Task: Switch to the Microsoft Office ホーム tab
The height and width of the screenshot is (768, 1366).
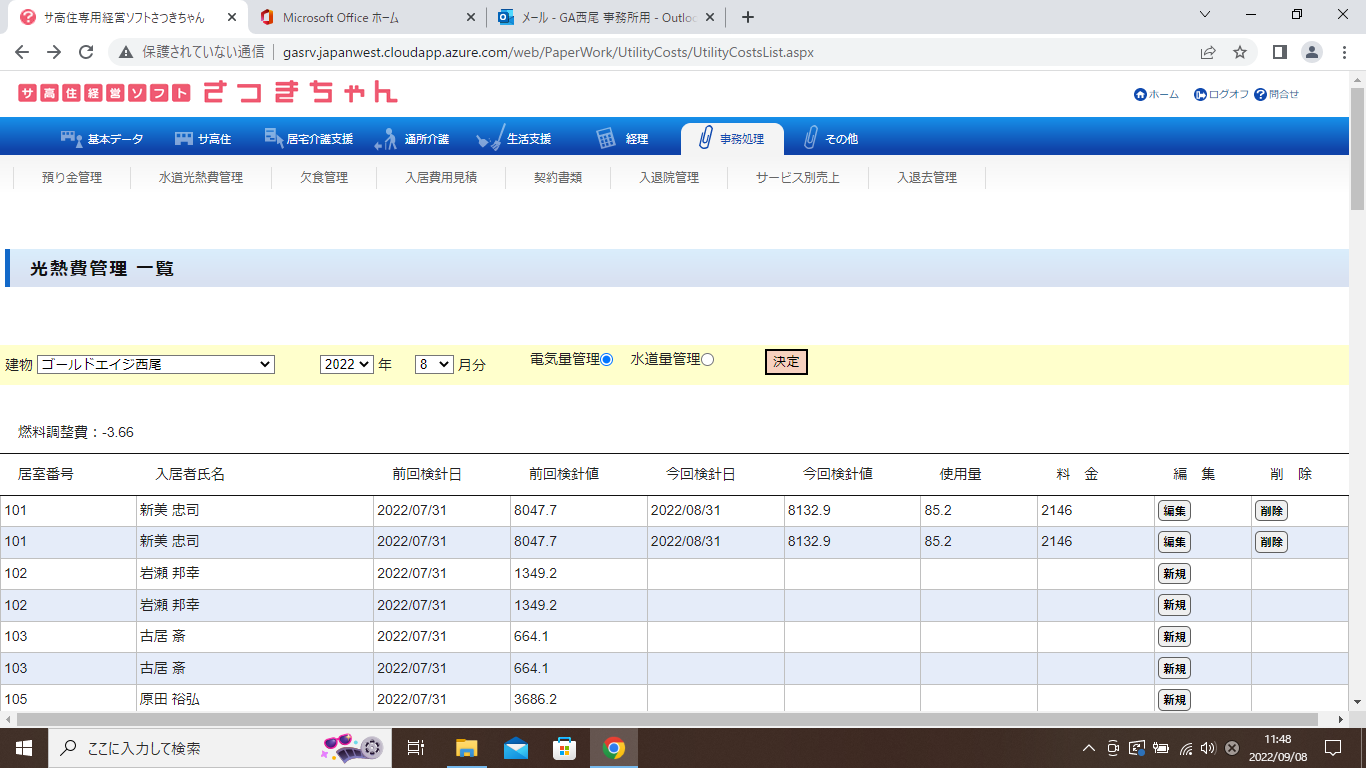Action: click(x=365, y=17)
